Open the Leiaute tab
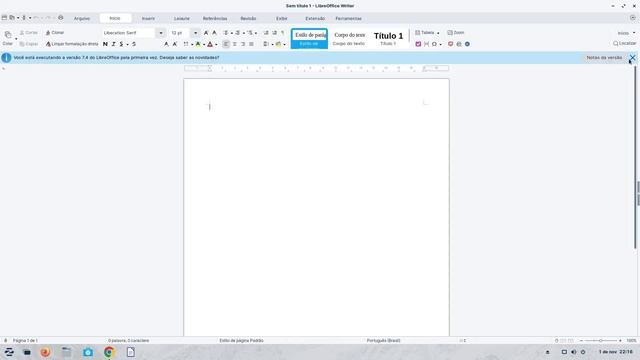This screenshot has height=360, width=640. (x=182, y=18)
